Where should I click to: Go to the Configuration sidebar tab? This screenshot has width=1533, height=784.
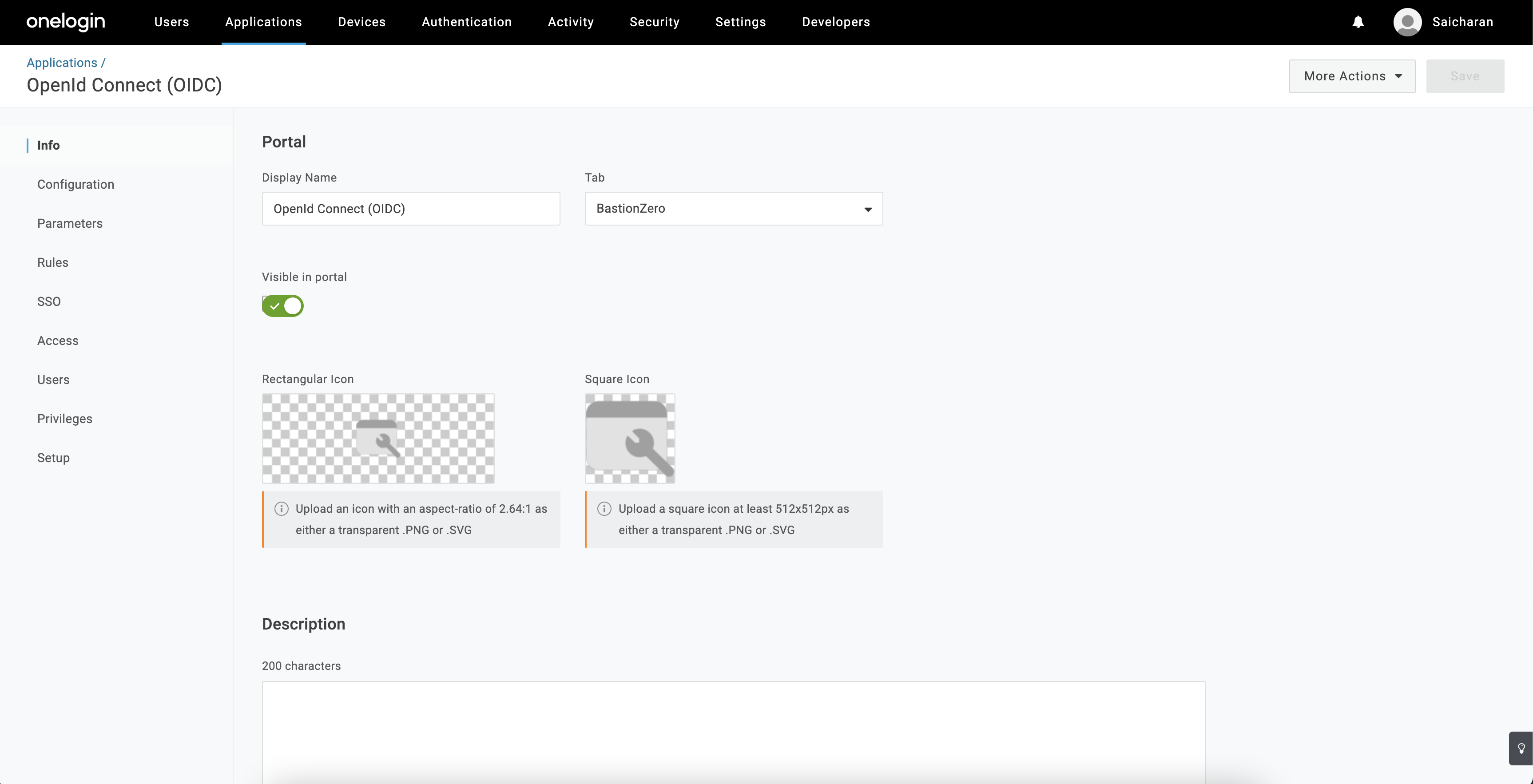(75, 184)
